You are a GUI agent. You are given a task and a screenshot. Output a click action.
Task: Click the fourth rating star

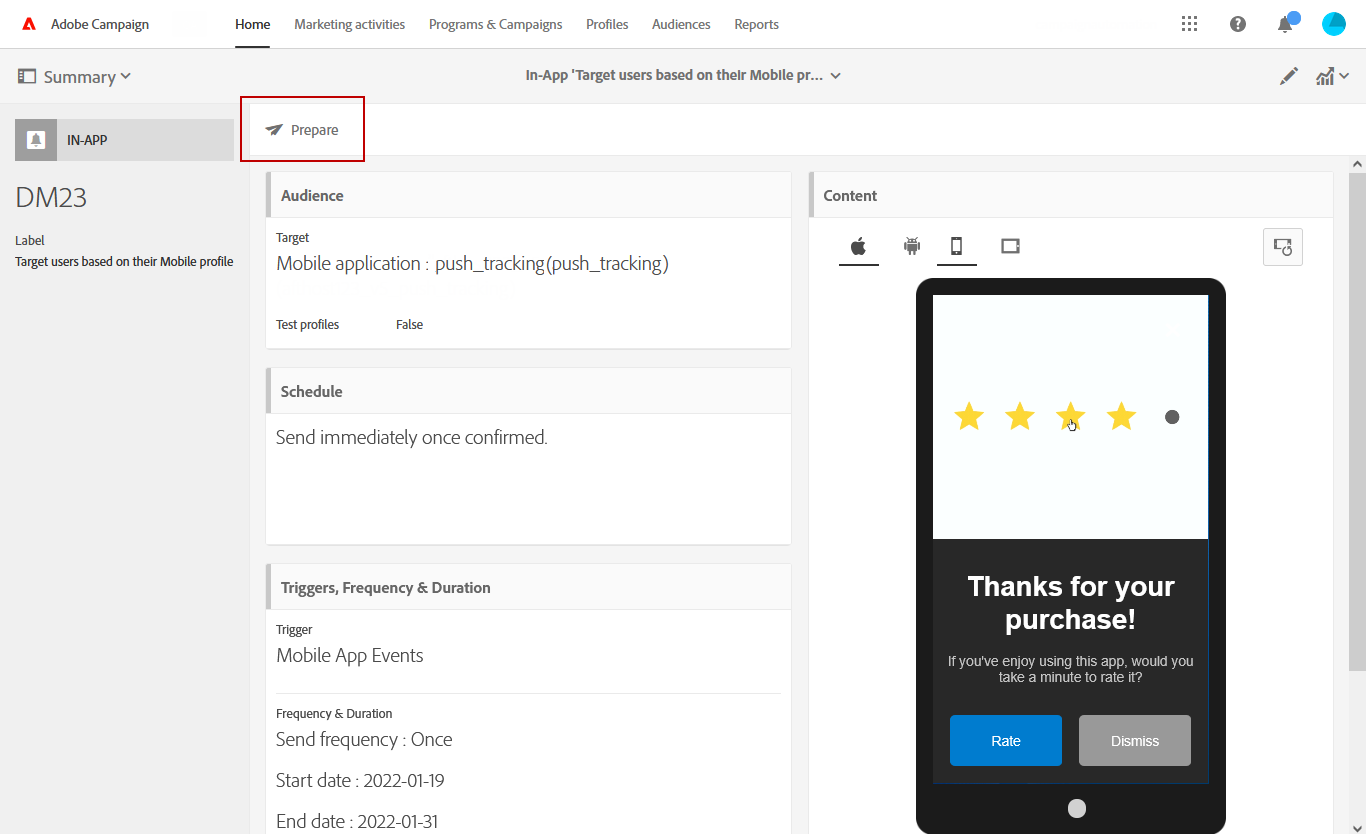pyautogui.click(x=1121, y=416)
